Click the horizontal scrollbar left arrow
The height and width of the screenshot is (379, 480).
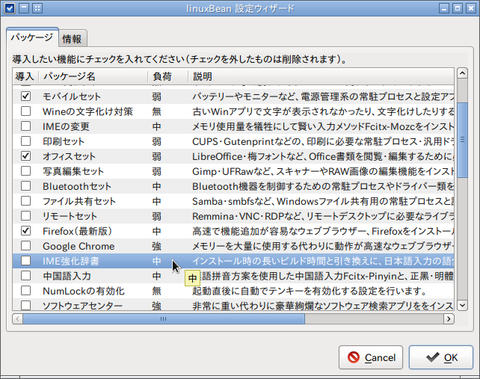(x=18, y=319)
